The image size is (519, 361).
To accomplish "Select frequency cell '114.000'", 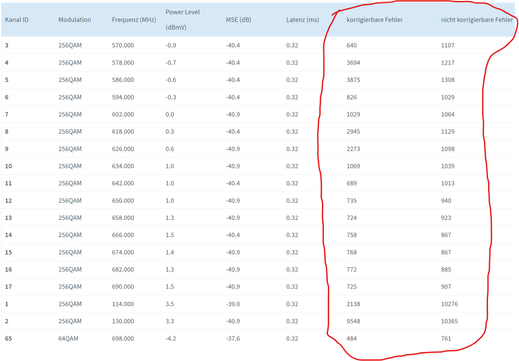I will pos(123,304).
